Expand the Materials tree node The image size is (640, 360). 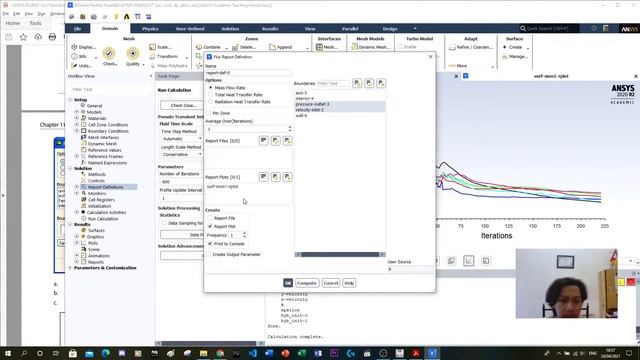click(x=77, y=118)
